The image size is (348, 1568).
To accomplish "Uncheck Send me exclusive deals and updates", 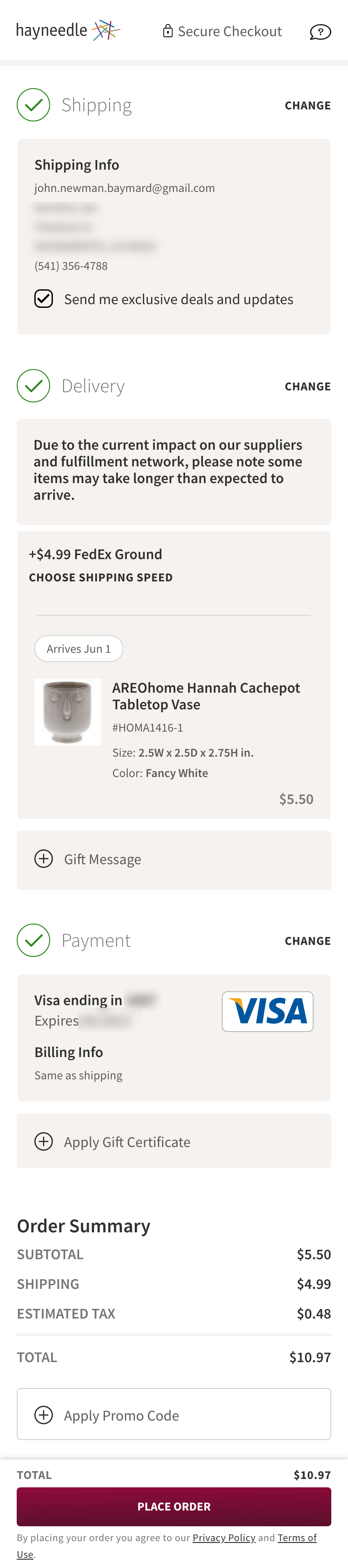I will pyautogui.click(x=43, y=298).
